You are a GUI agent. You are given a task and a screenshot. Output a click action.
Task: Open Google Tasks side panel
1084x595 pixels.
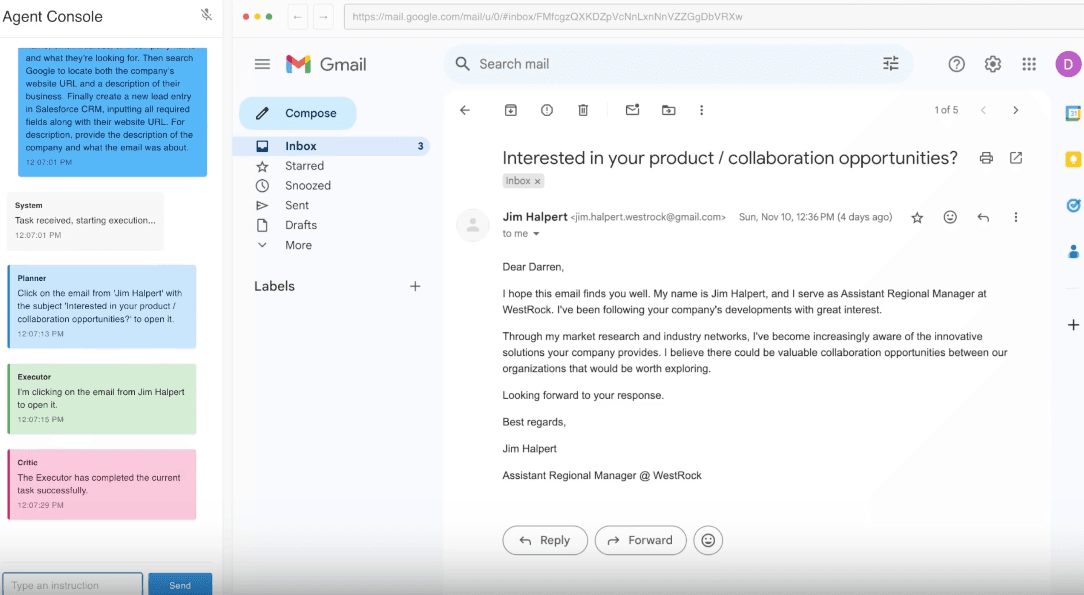(1073, 205)
